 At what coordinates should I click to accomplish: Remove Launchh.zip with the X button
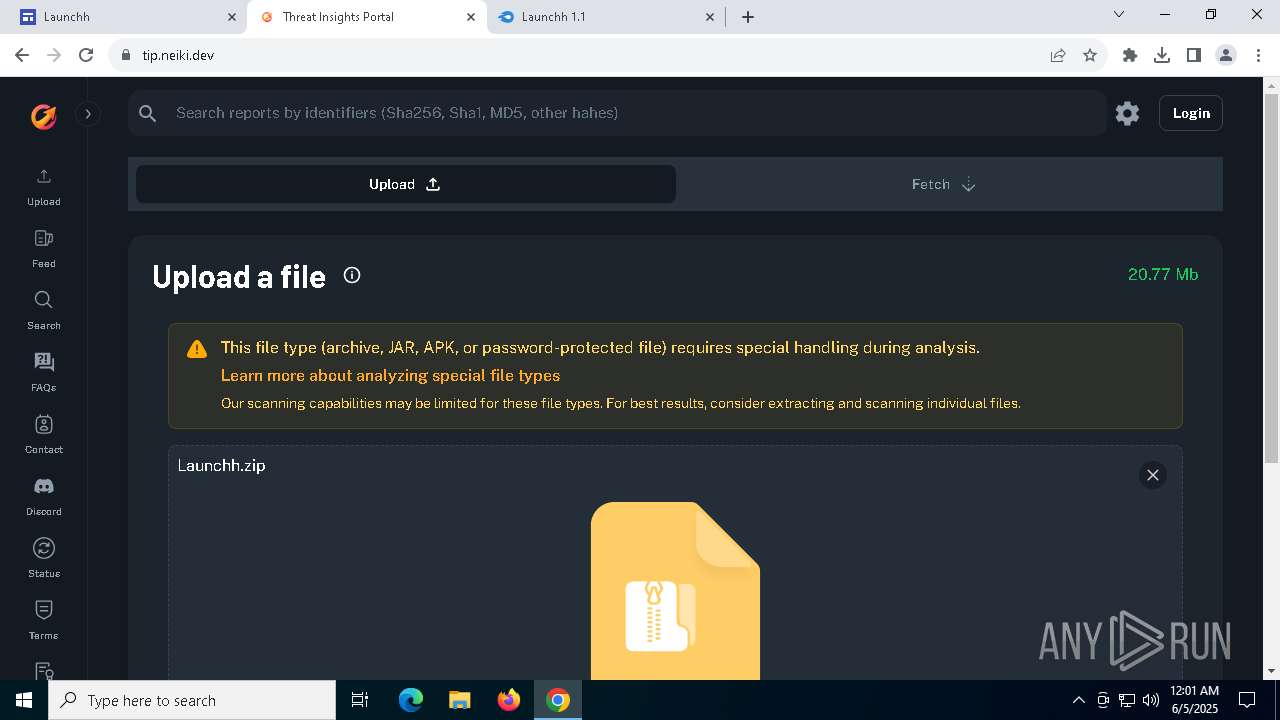(1153, 475)
